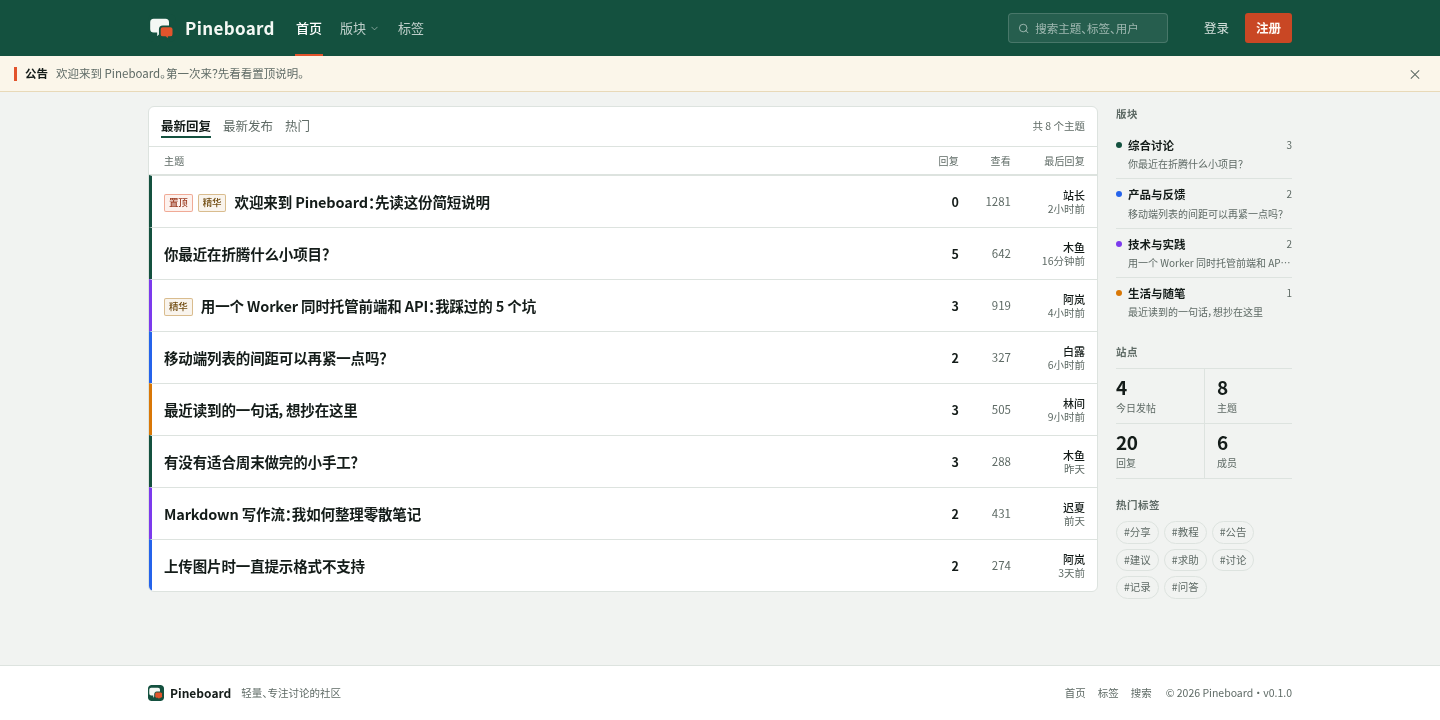Select the #问答 tag

coord(1185,588)
